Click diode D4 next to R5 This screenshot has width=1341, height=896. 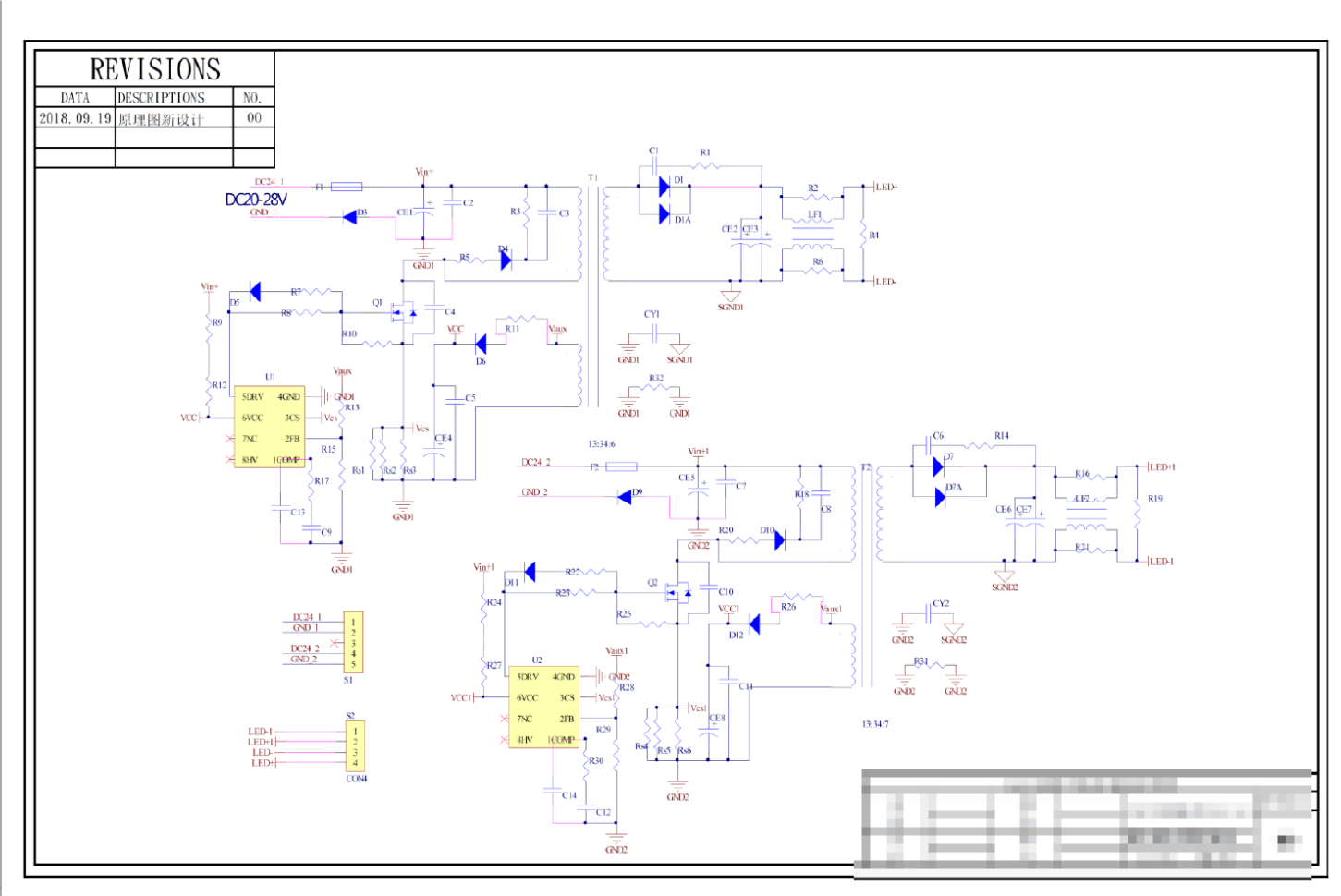coord(506,260)
